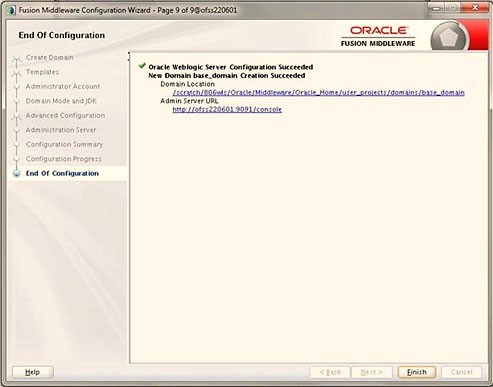Image resolution: width=493 pixels, height=387 pixels.
Task: Click the Advanced Configuration step node icon
Action: (x=16, y=117)
